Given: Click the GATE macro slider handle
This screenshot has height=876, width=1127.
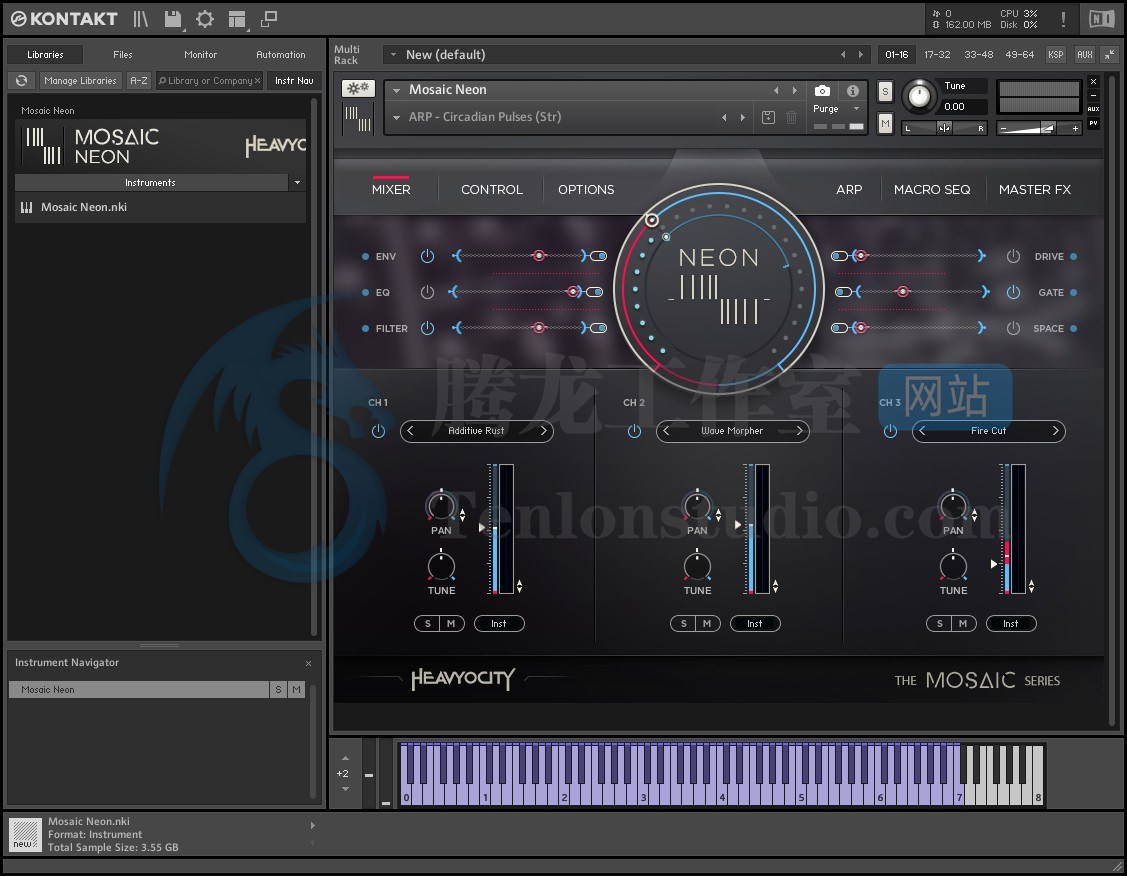Looking at the screenshot, I should (903, 292).
